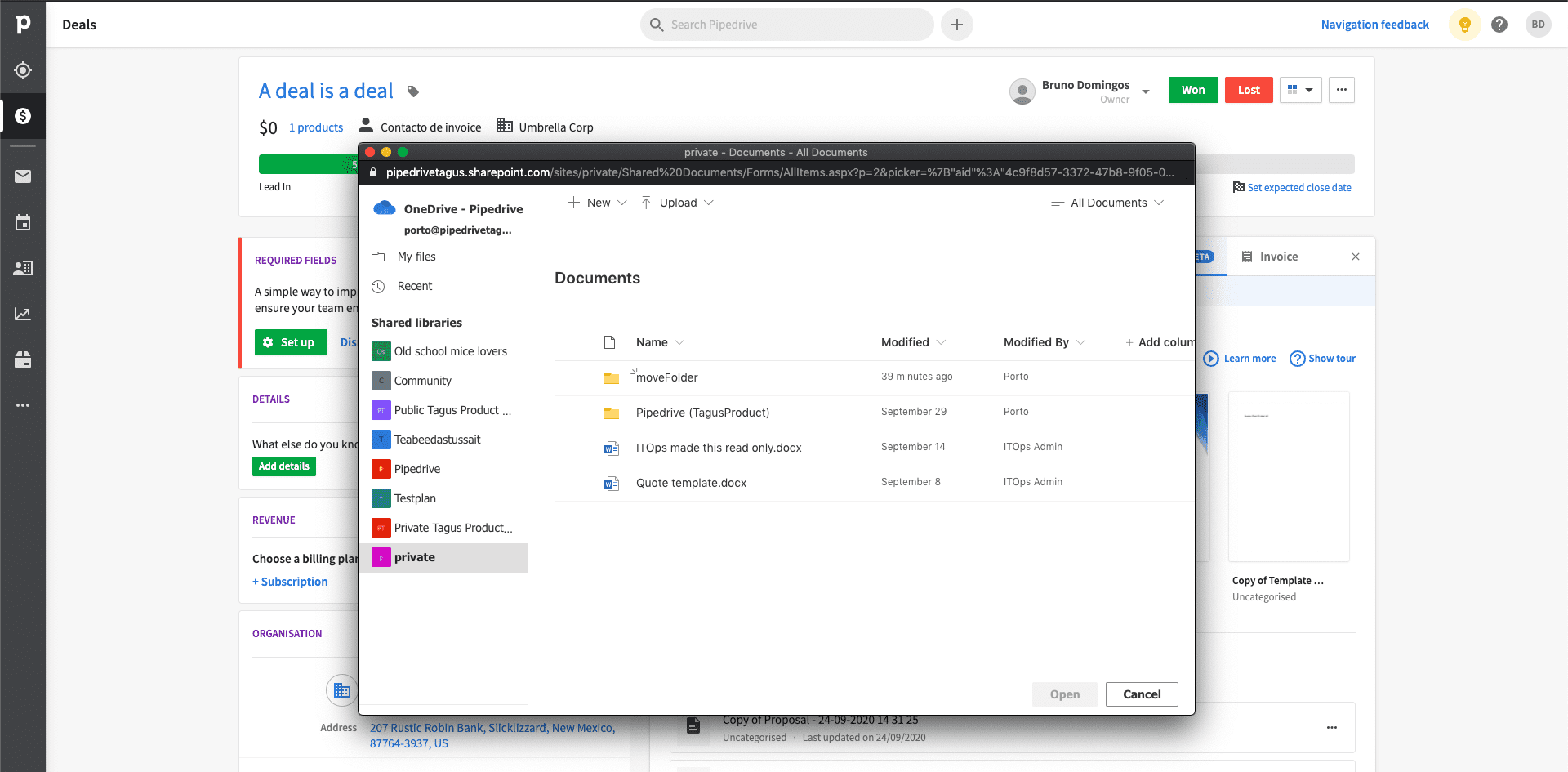Viewport: 1568px width, 772px height.
Task: Click Navigation feedback link
Action: 1375,25
